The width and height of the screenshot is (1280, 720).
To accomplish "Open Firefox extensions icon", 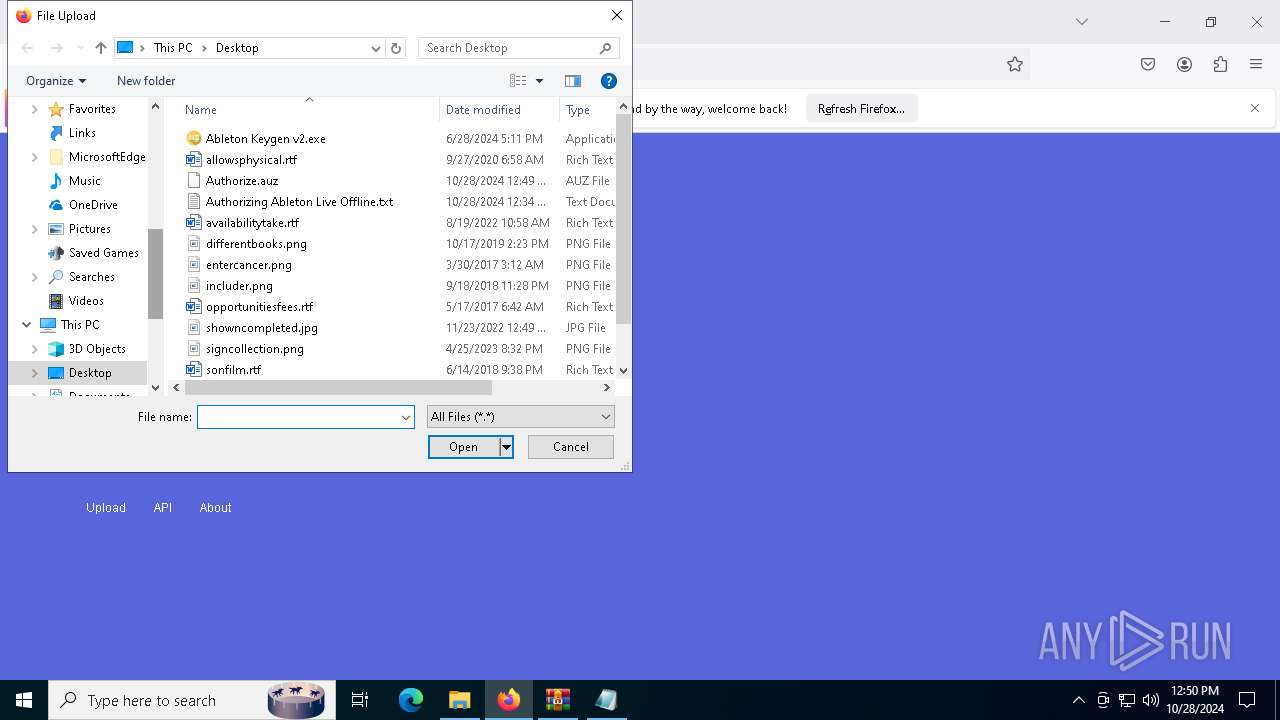I will coord(1220,64).
